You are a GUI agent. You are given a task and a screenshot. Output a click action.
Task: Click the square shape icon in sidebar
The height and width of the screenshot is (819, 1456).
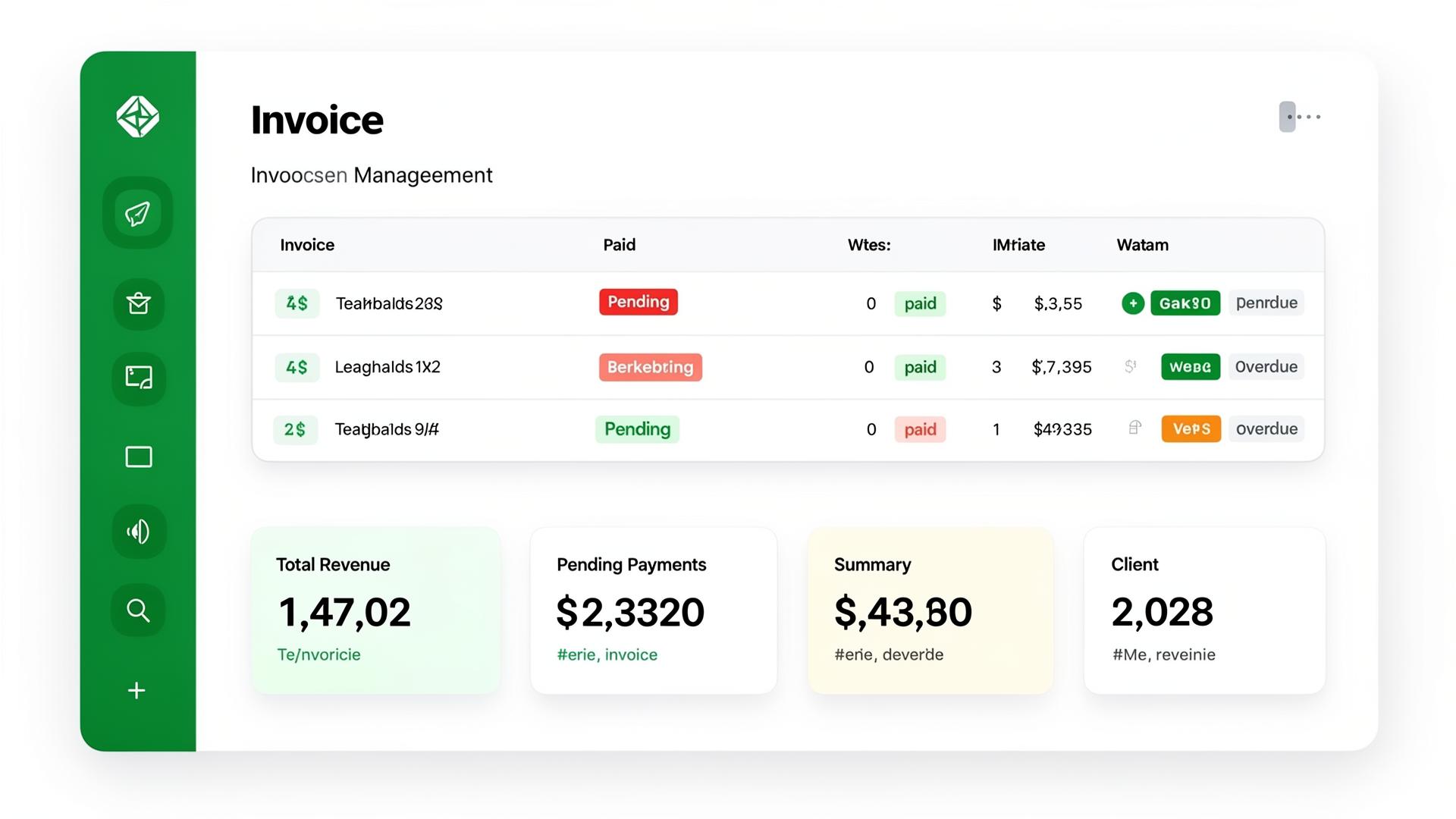pos(138,457)
